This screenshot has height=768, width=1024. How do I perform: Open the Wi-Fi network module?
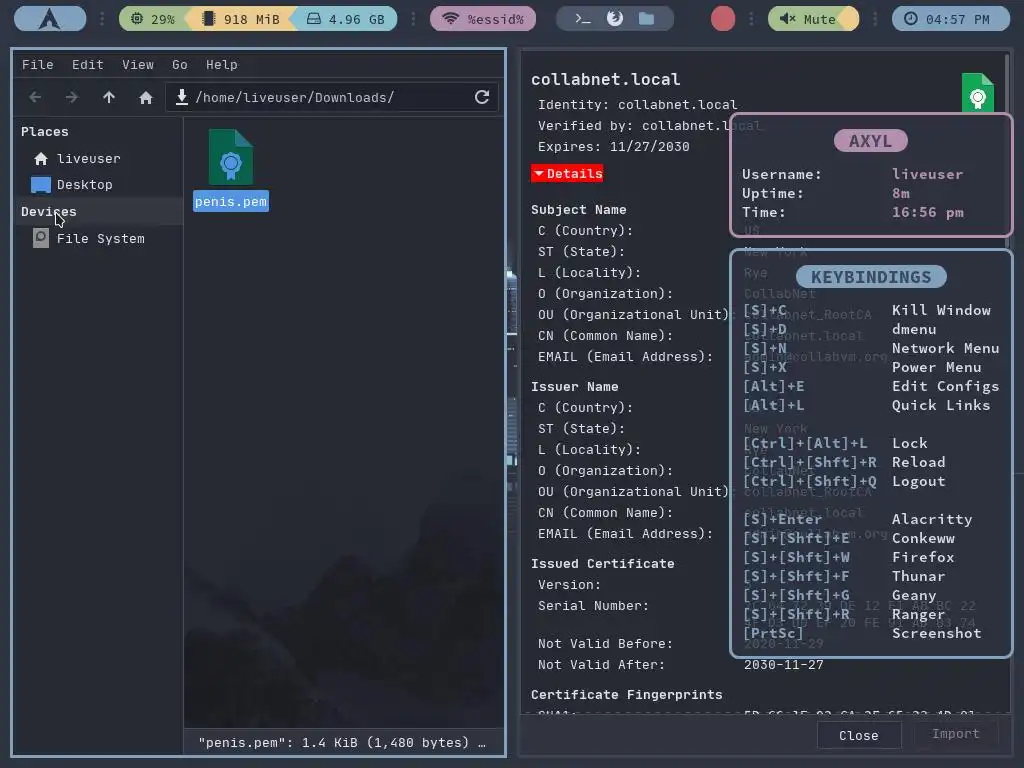pos(483,19)
